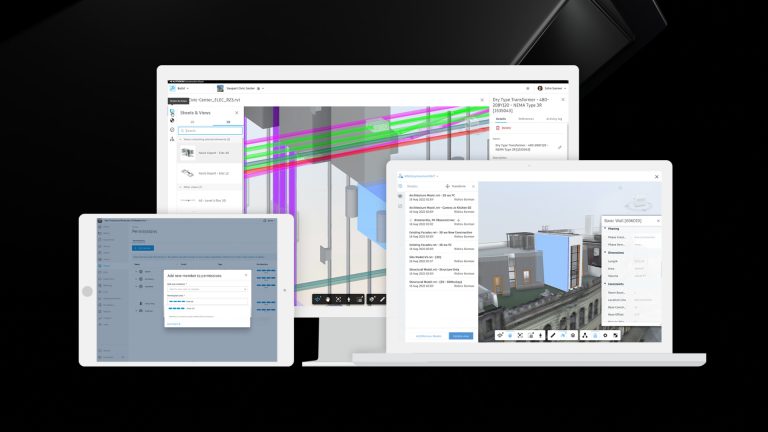Click clock history icon in monitor sidebar
This screenshot has height=432, width=768.
tap(172, 130)
